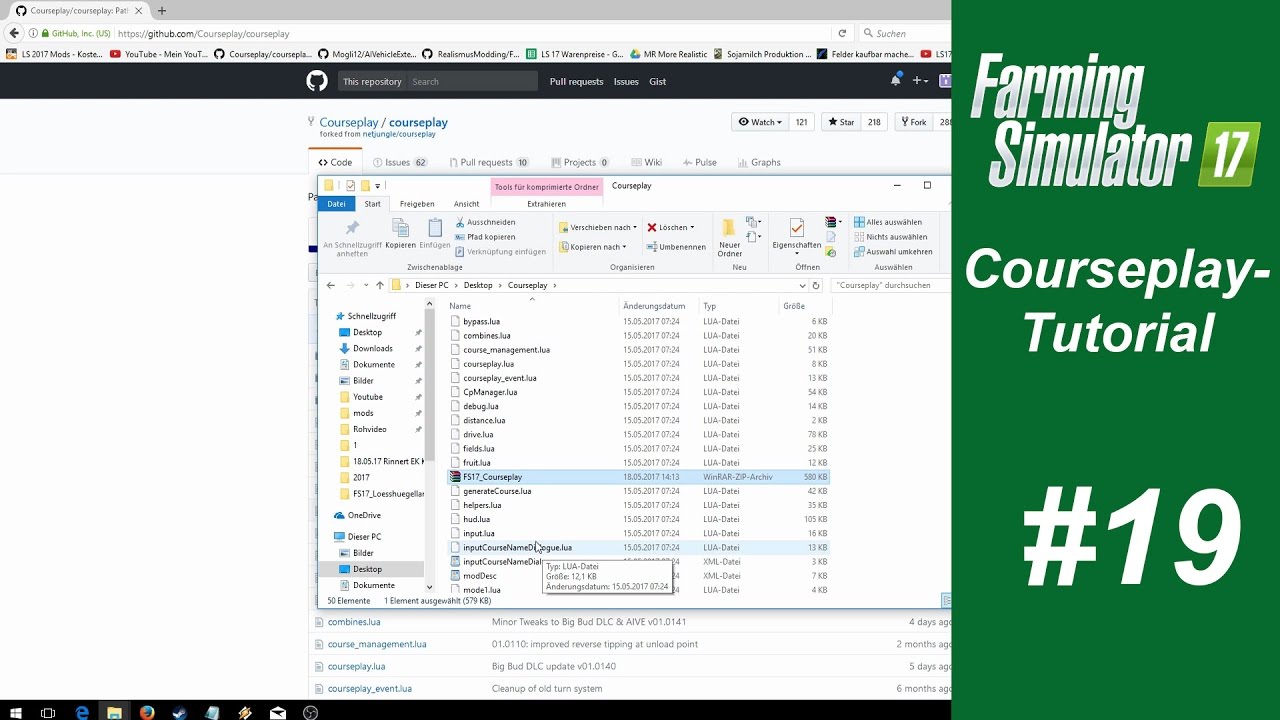The height and width of the screenshot is (720, 1280).
Task: Open the Extrahieren ribbon tab
Action: (x=546, y=203)
